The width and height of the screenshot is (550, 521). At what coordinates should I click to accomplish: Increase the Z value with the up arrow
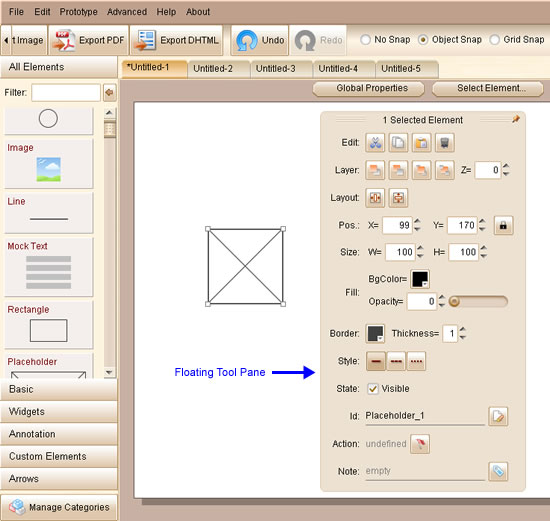click(x=506, y=166)
